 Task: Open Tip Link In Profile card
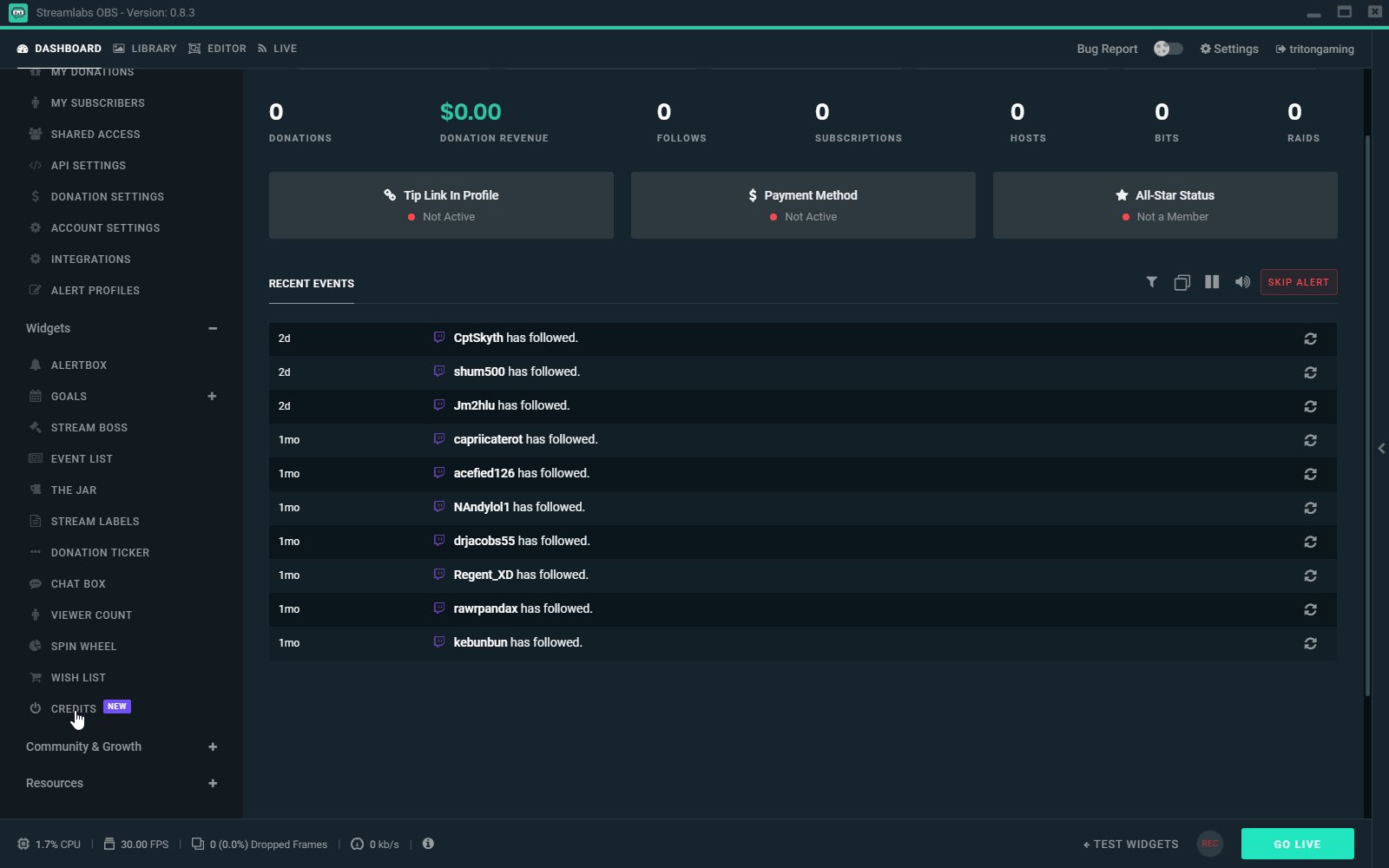(441, 205)
